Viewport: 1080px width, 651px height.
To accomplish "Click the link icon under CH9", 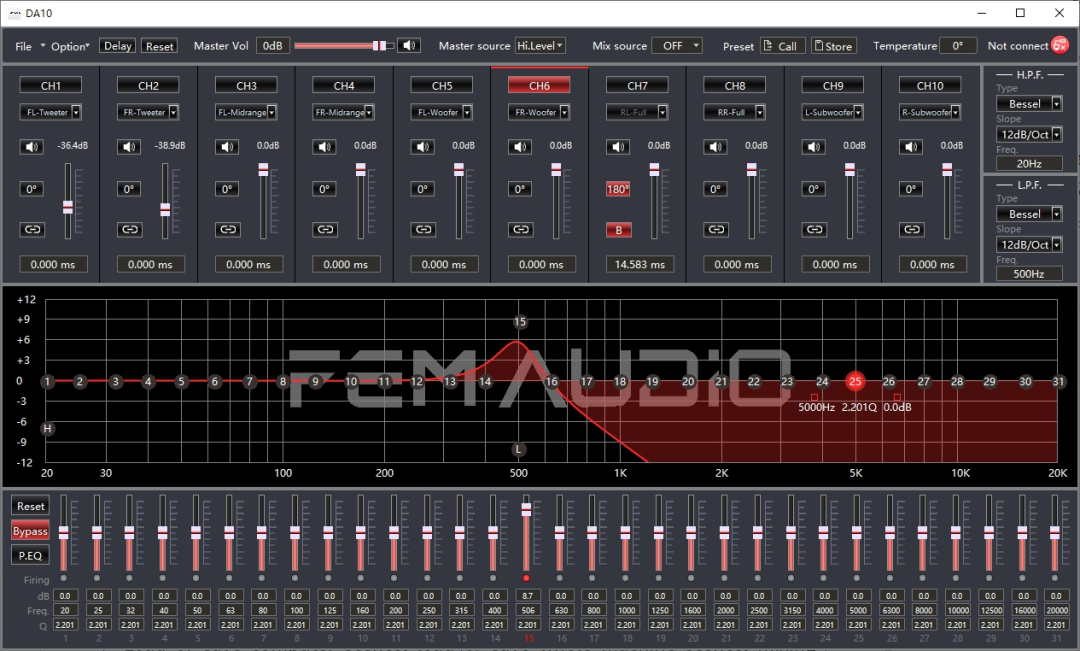I will click(814, 229).
